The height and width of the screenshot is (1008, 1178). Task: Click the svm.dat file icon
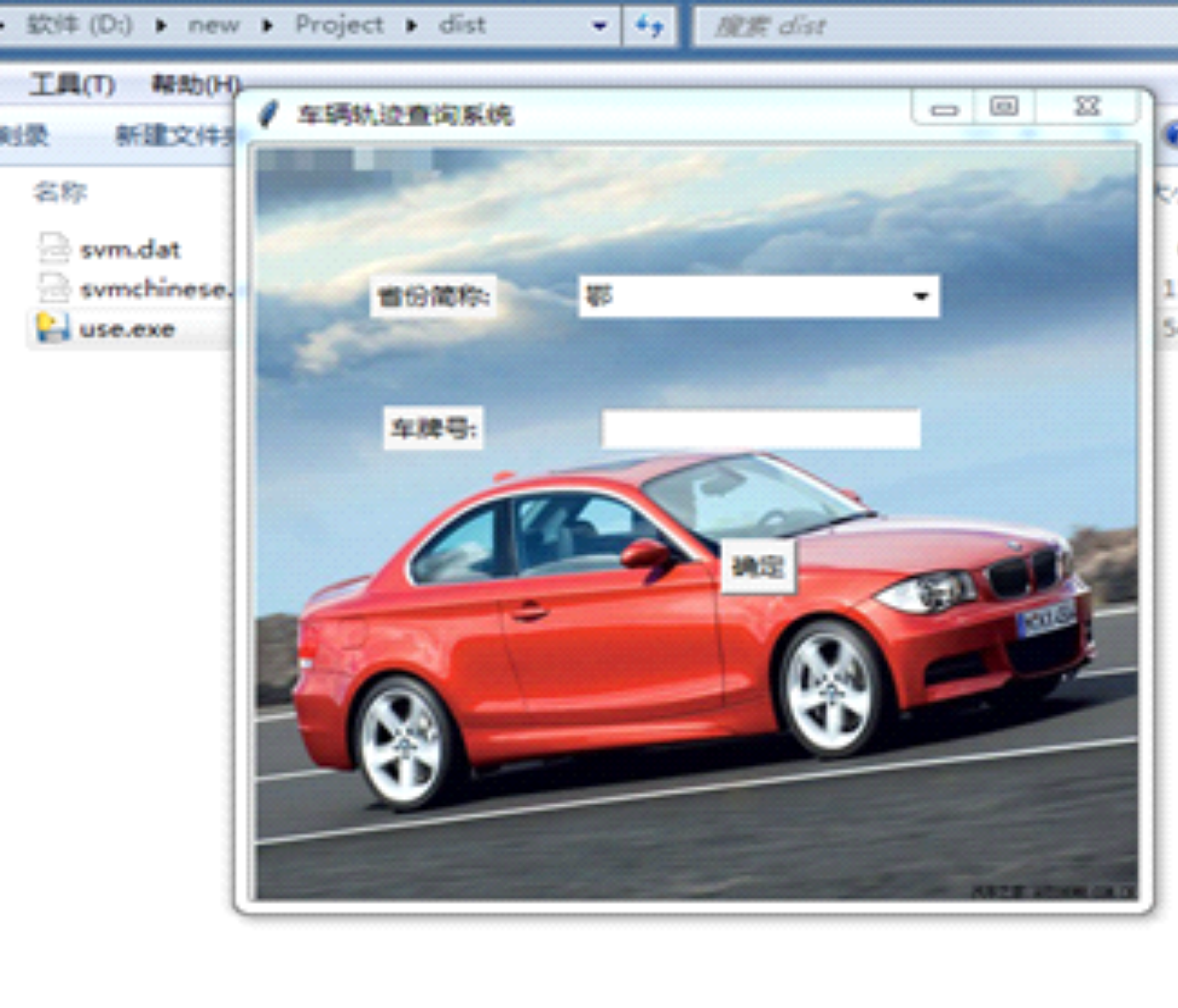click(x=54, y=249)
